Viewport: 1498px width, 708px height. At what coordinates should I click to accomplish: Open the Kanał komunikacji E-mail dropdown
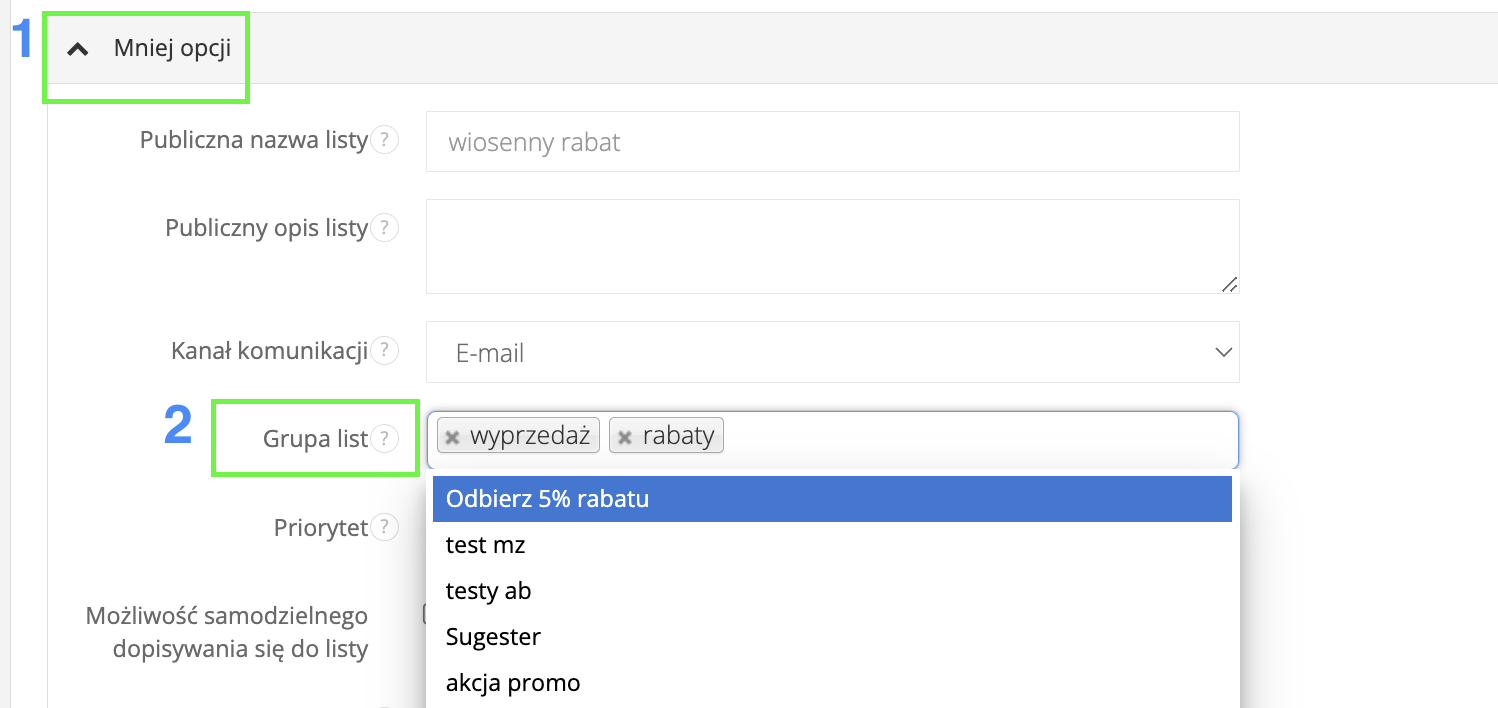coord(832,352)
